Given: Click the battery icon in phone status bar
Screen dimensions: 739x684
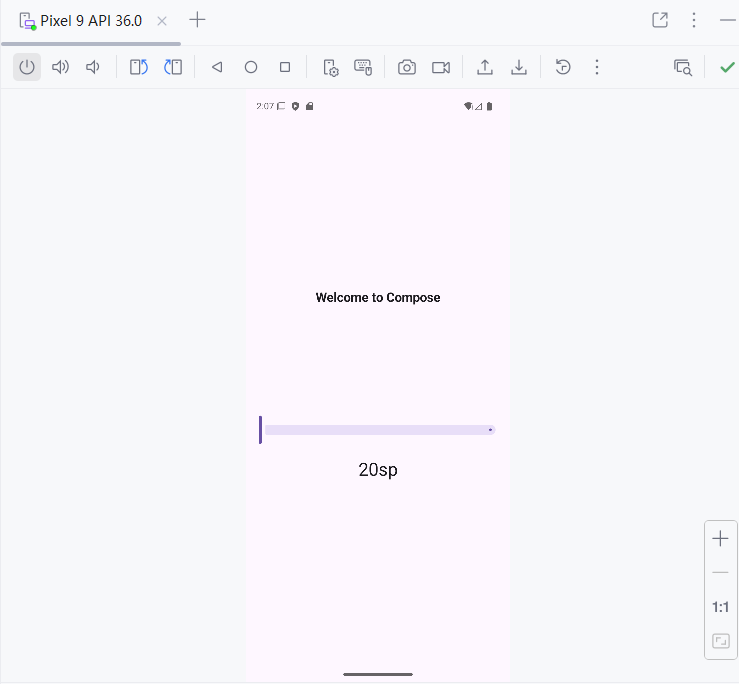Looking at the screenshot, I should tap(489, 107).
